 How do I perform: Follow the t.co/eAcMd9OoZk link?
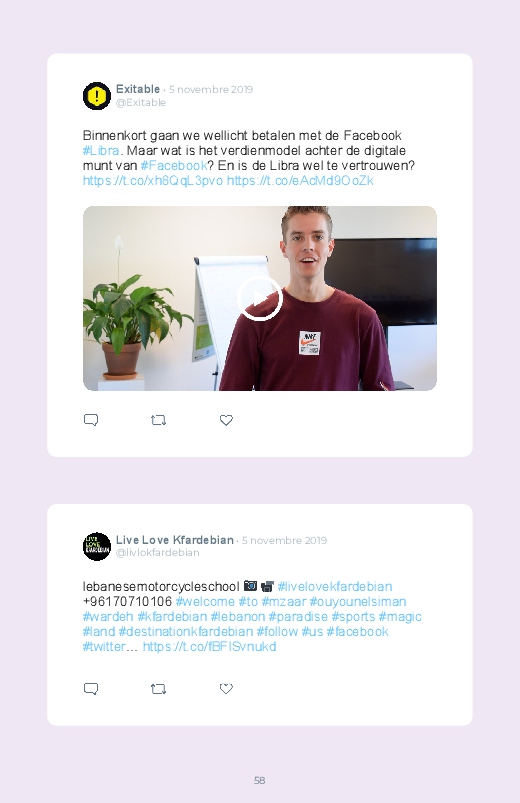[x=300, y=180]
